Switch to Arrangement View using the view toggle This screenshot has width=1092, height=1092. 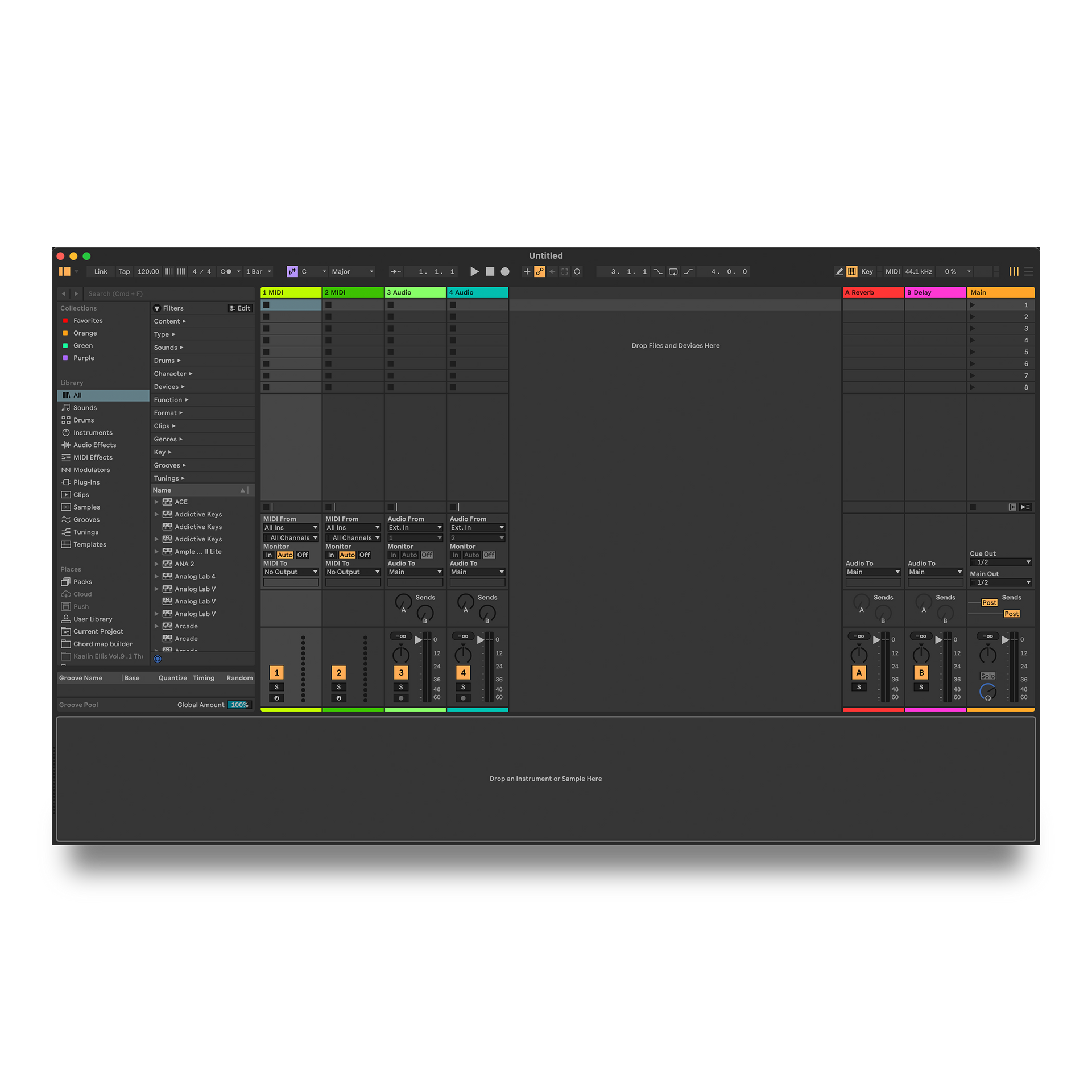tap(1028, 271)
